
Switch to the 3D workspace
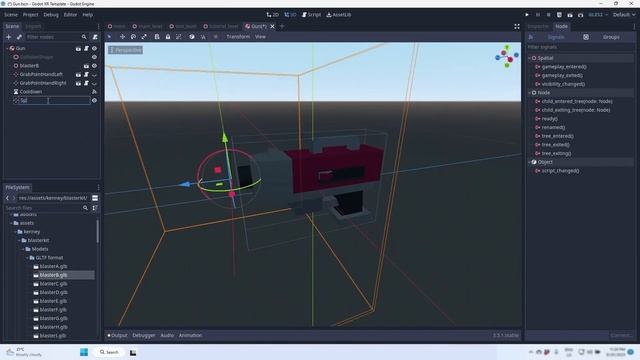click(x=290, y=15)
